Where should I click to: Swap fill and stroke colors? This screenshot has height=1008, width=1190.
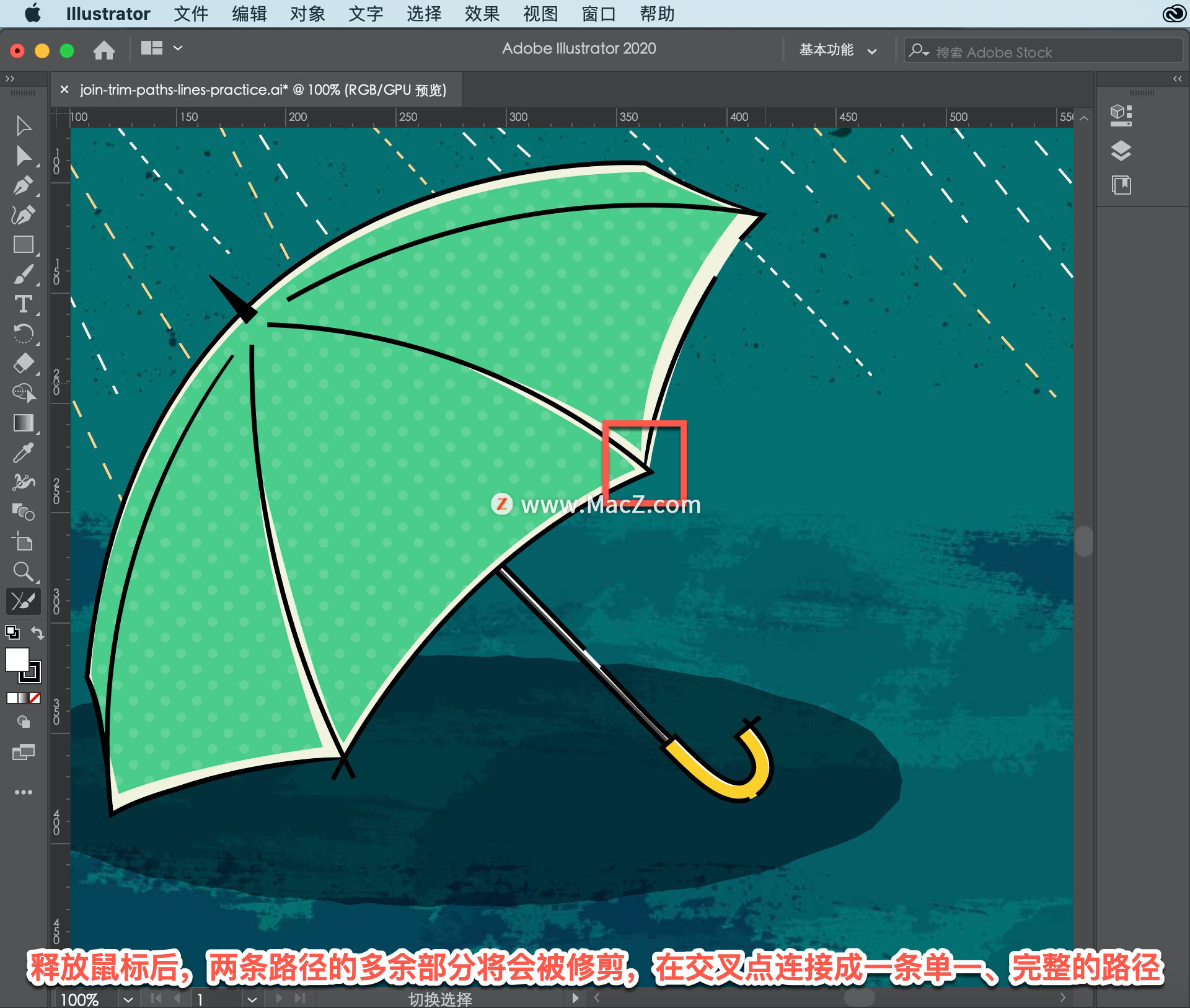(38, 633)
